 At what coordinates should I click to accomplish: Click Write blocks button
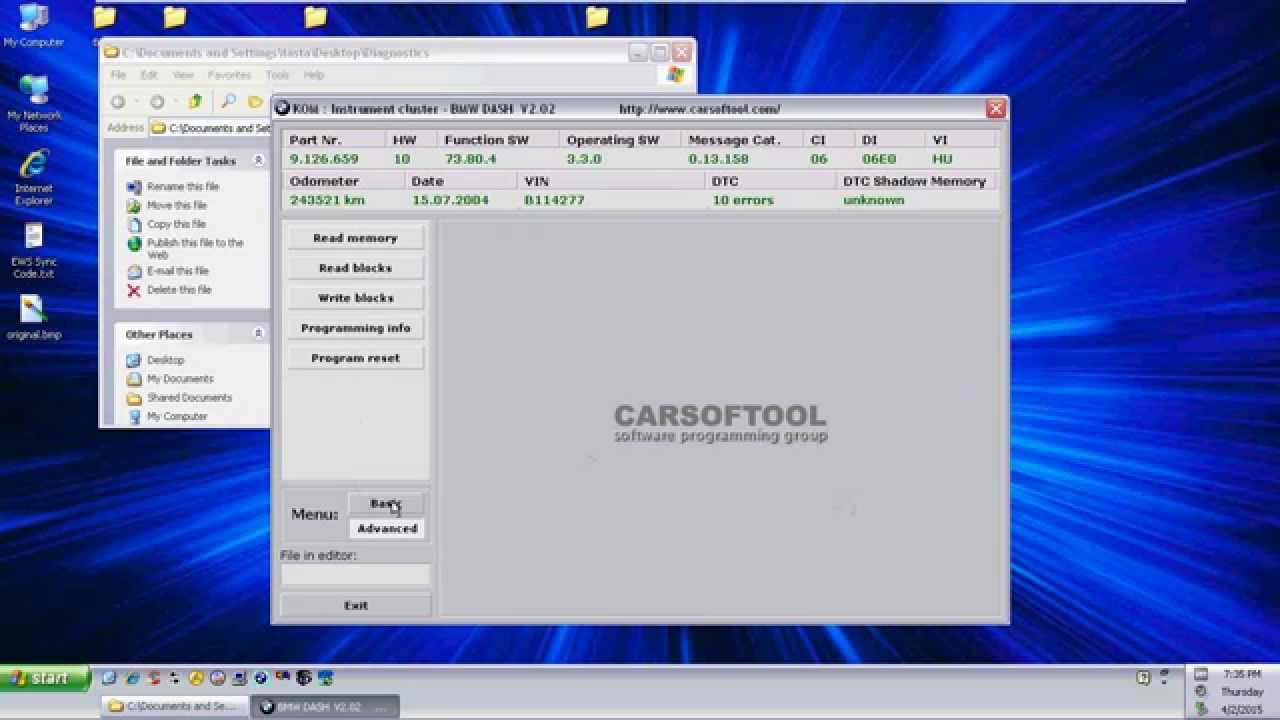(355, 298)
